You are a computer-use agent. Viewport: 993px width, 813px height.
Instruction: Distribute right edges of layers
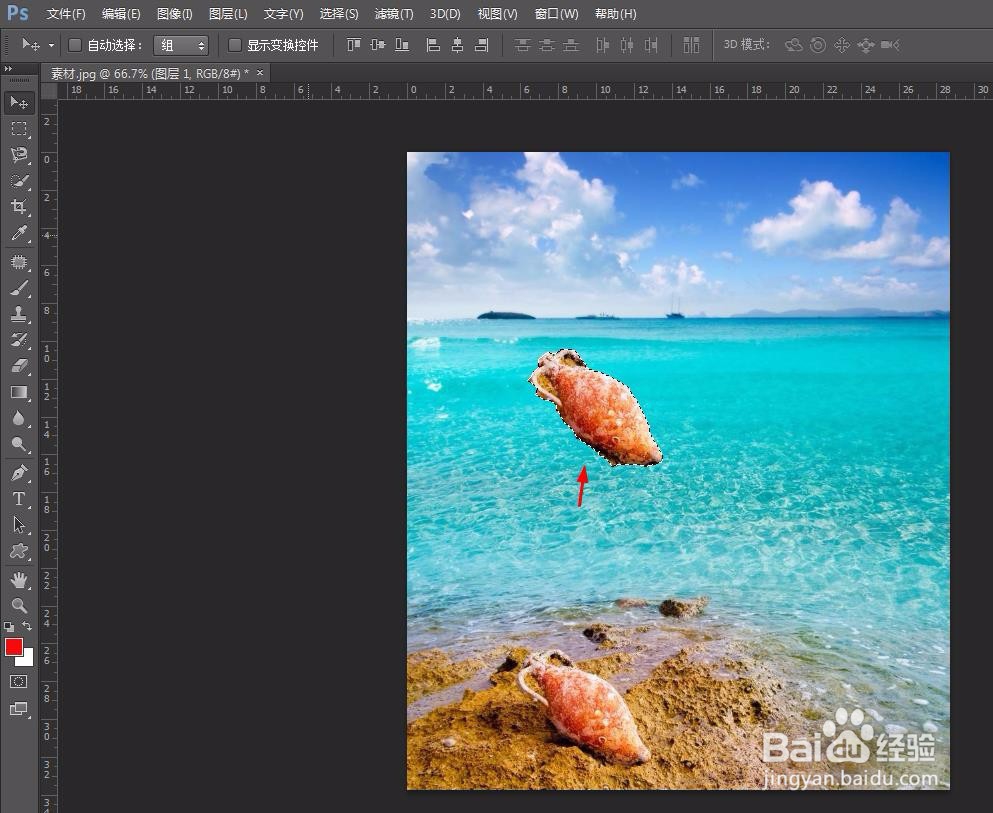click(650, 45)
